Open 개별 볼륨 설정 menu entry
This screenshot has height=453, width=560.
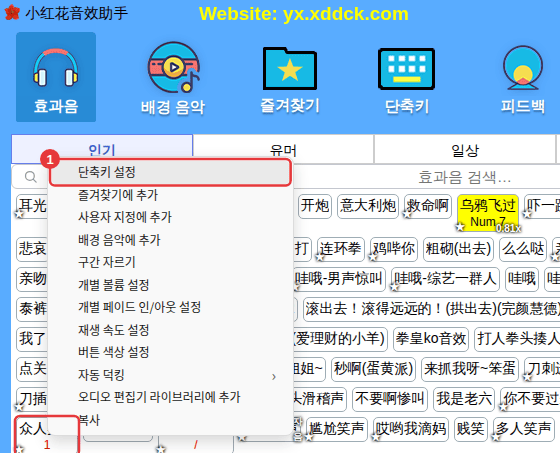[x=170, y=285]
